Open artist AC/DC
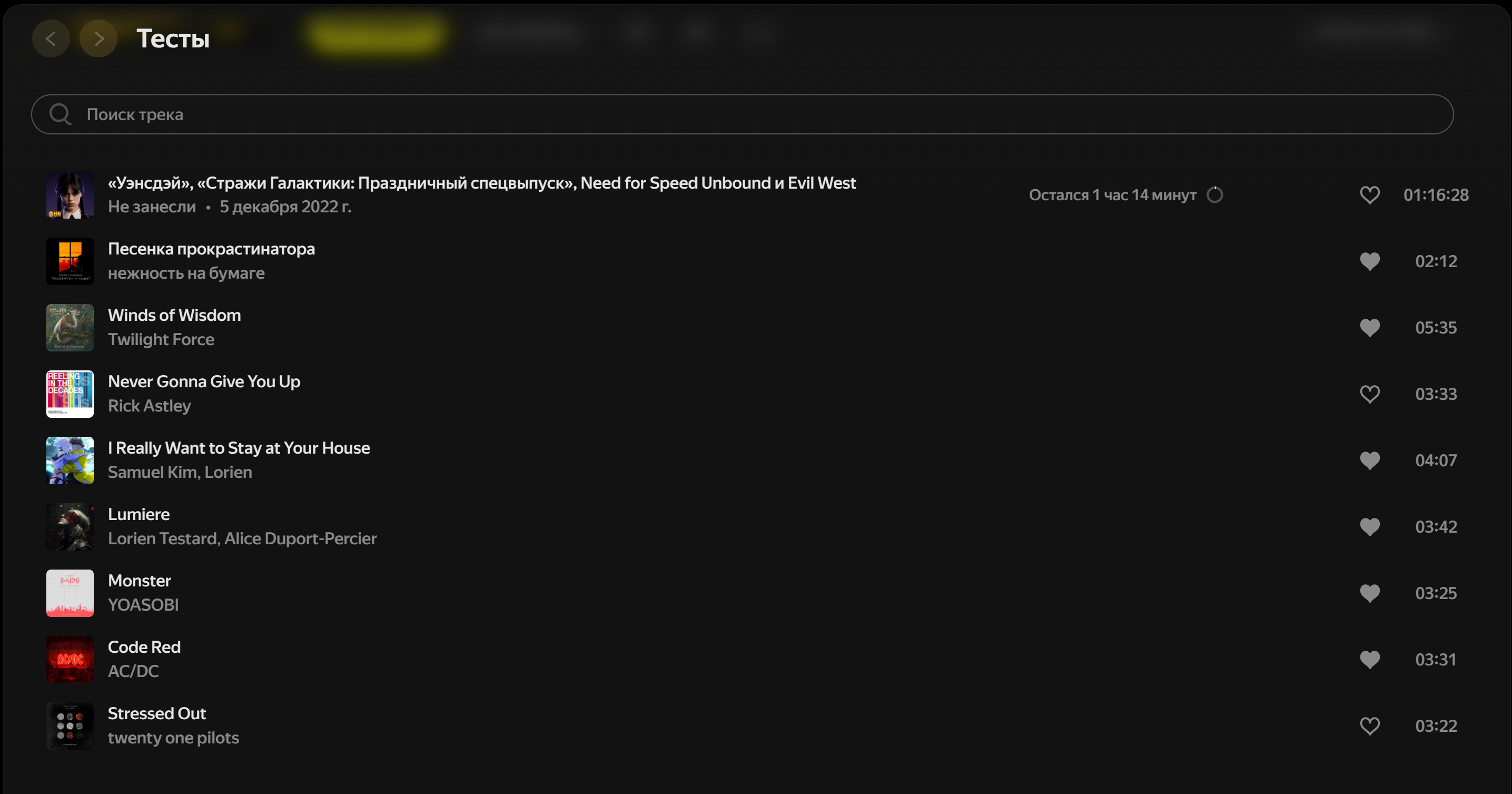Viewport: 1512px width, 794px height. (x=133, y=671)
